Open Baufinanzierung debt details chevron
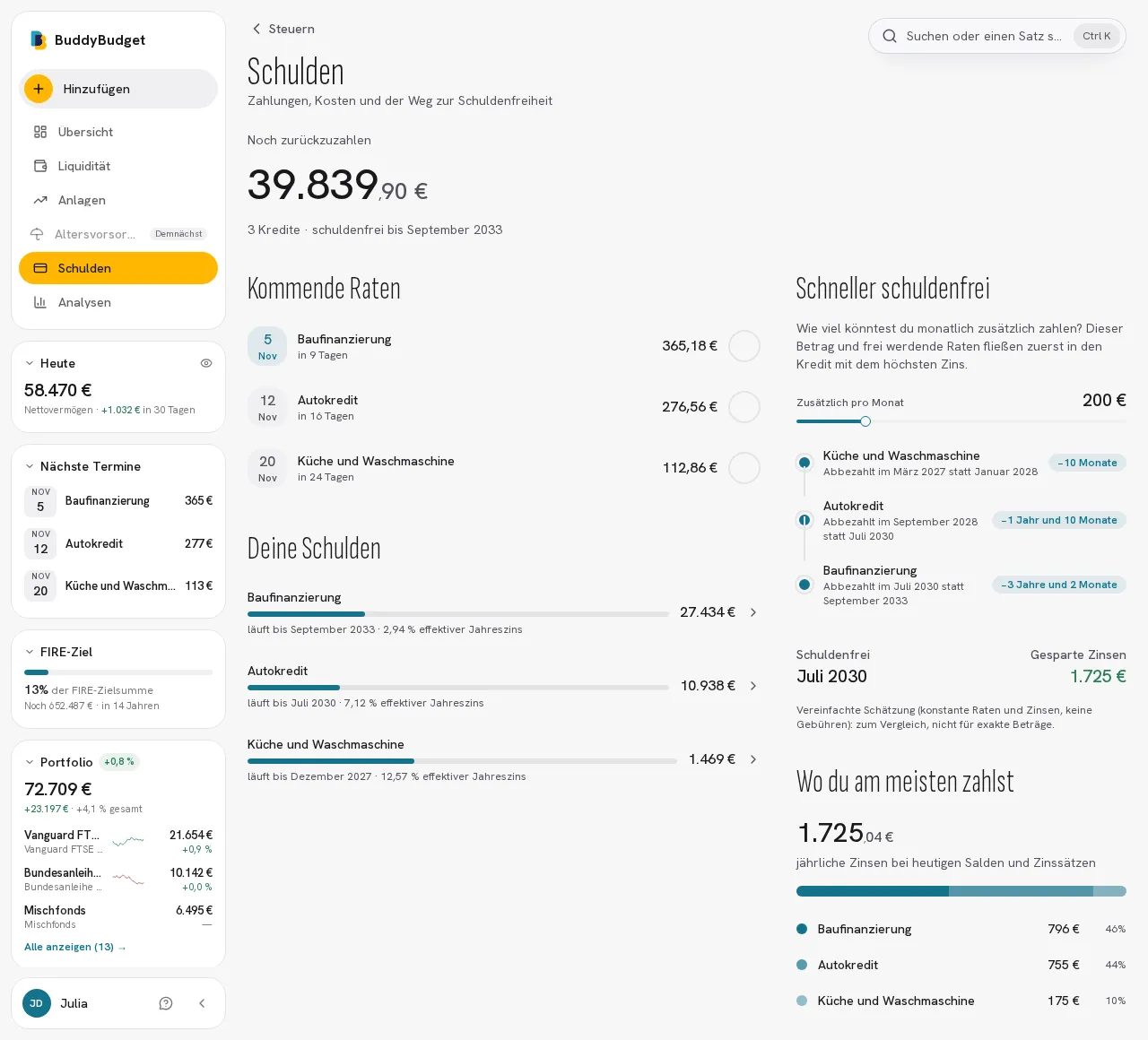 753,612
